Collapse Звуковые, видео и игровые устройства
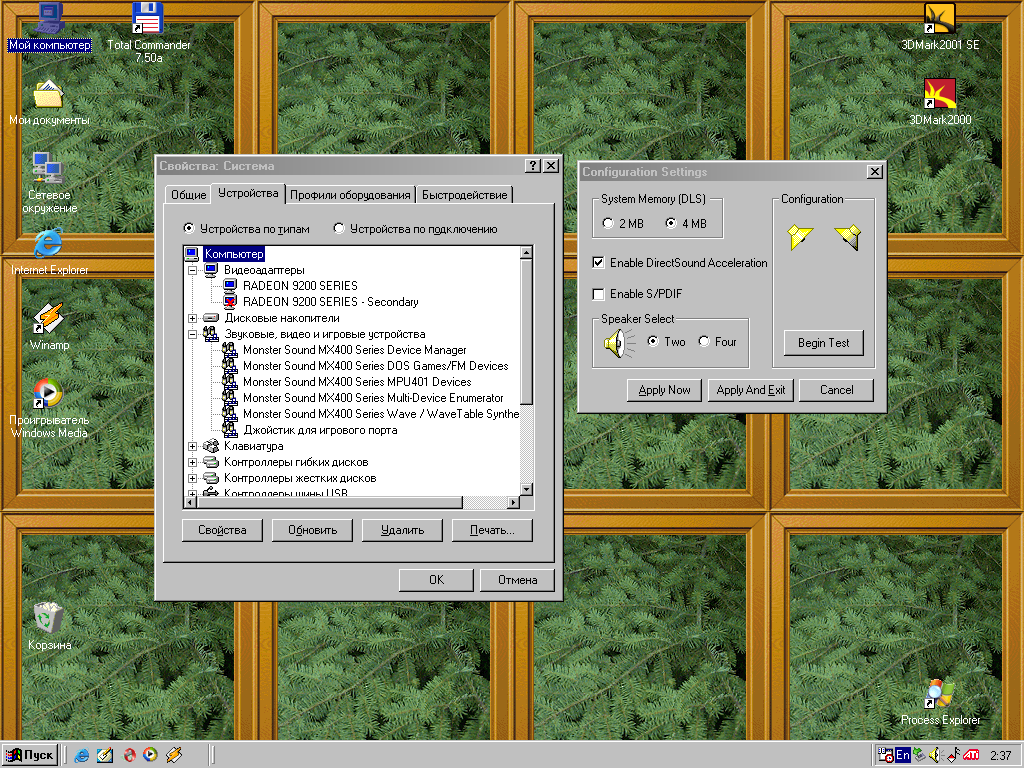 (194, 333)
